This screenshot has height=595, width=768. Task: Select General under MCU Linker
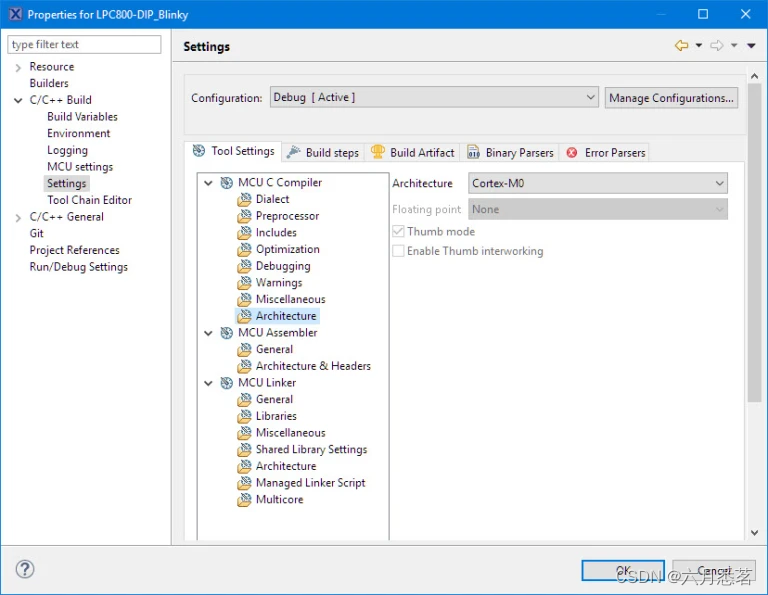pyautogui.click(x=274, y=399)
